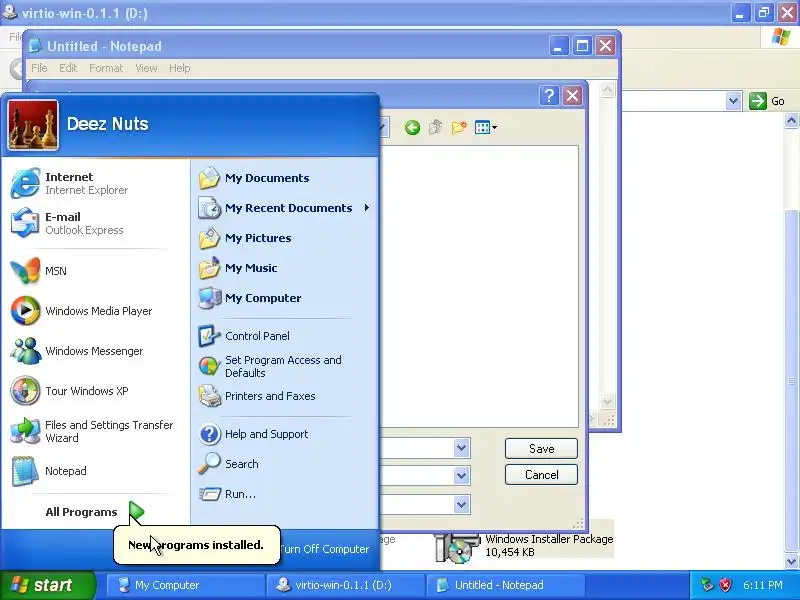Open Notepad's File menu
The width and height of the screenshot is (800, 600).
tap(39, 68)
